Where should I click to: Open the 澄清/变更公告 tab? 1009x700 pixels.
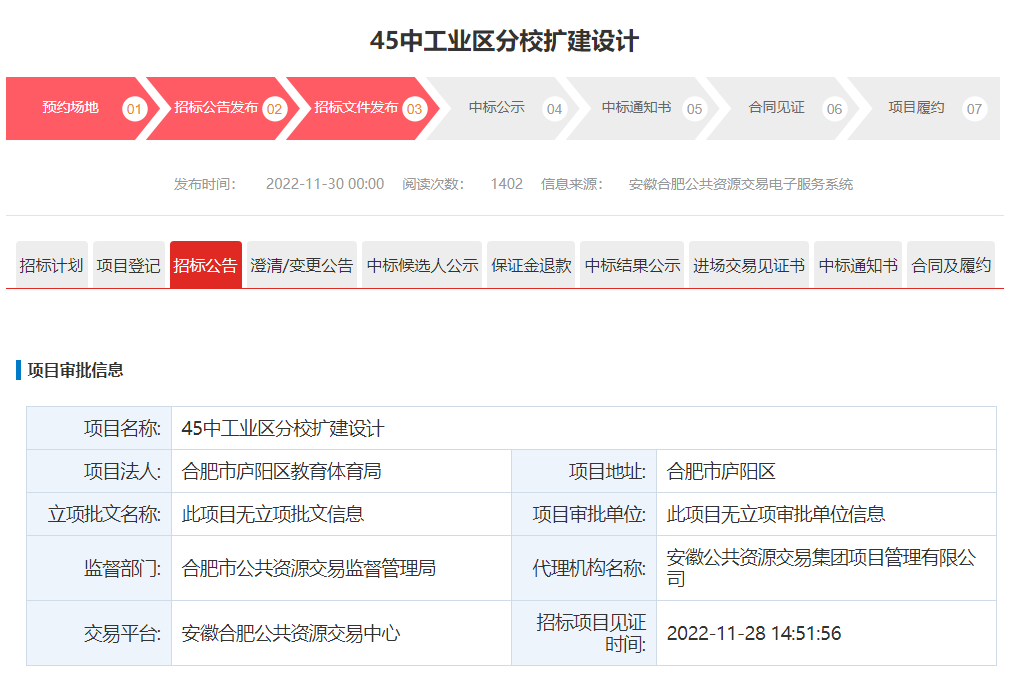(302, 265)
